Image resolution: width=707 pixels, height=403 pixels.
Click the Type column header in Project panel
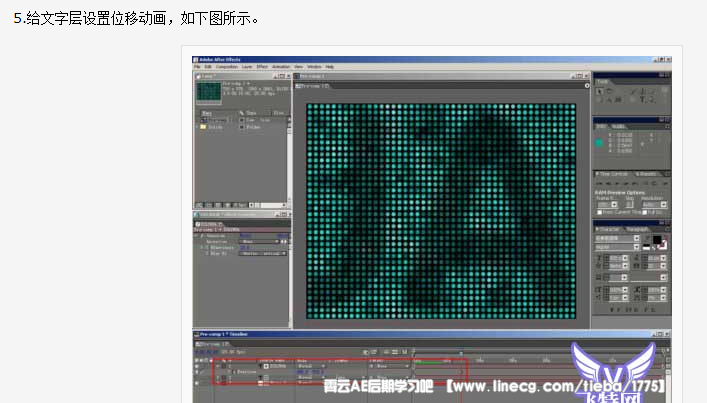251,113
